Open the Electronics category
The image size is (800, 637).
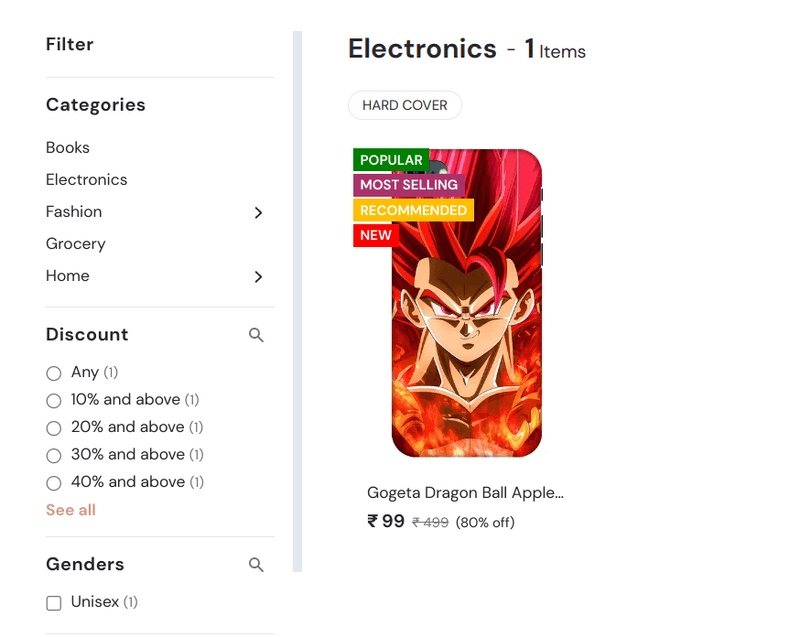tap(87, 180)
